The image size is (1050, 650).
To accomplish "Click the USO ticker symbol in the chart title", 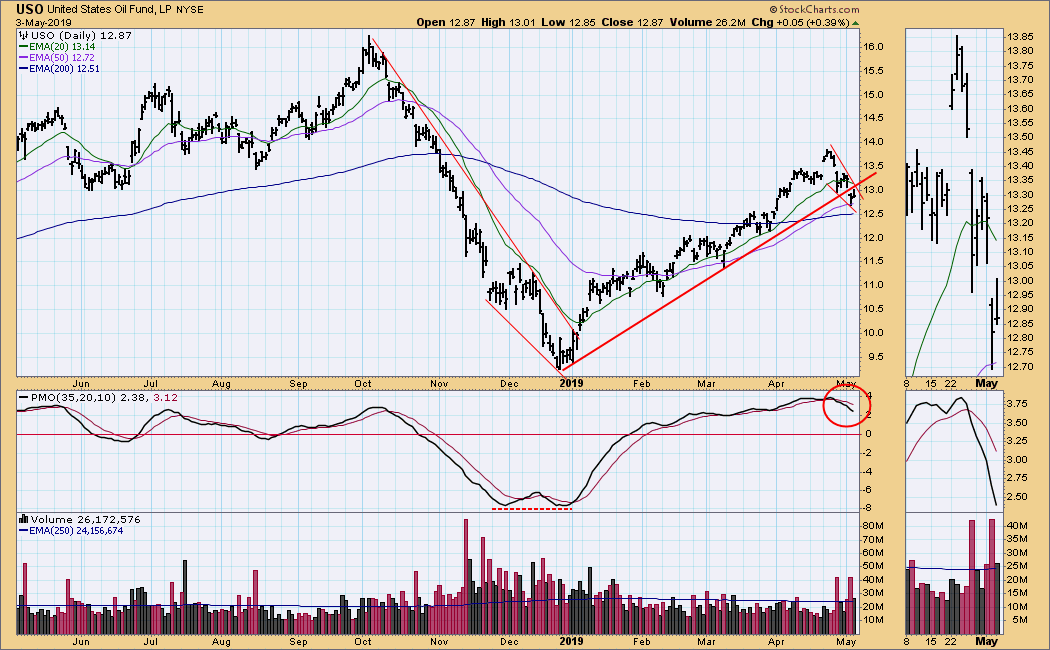I will coord(29,9).
